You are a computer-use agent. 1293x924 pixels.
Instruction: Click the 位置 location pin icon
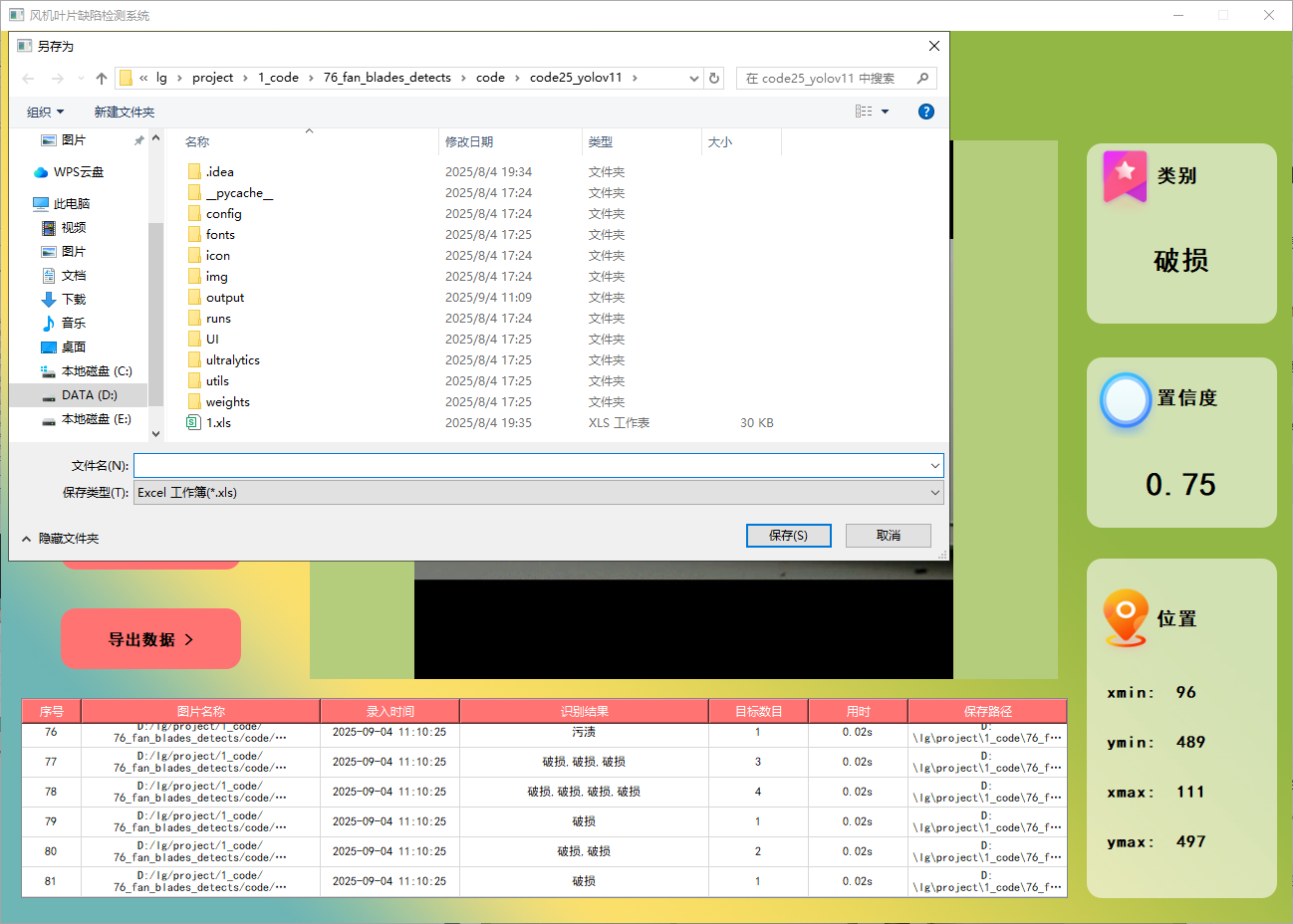[1126, 618]
